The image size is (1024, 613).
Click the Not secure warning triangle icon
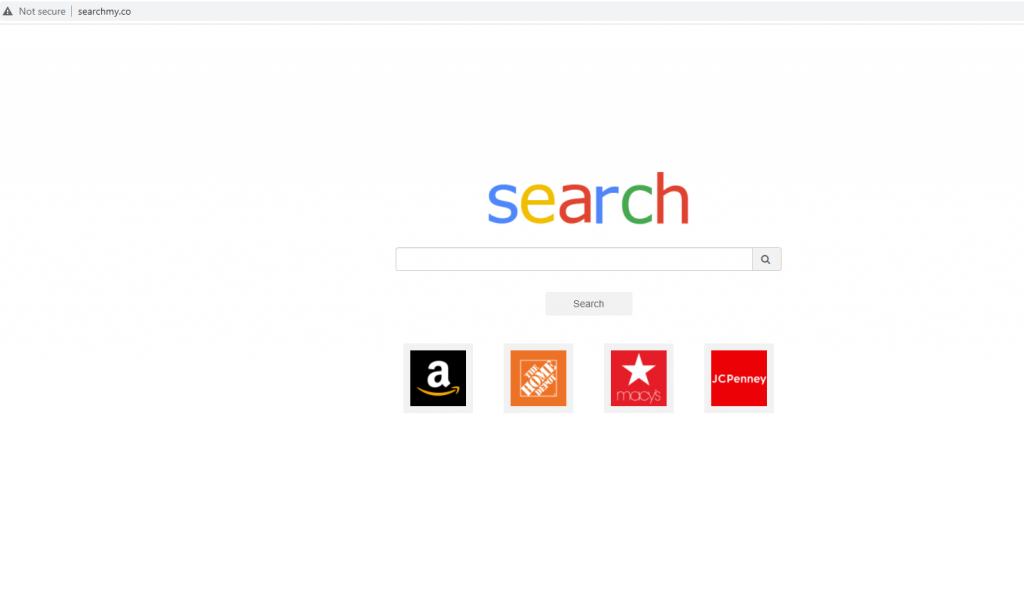click(8, 11)
